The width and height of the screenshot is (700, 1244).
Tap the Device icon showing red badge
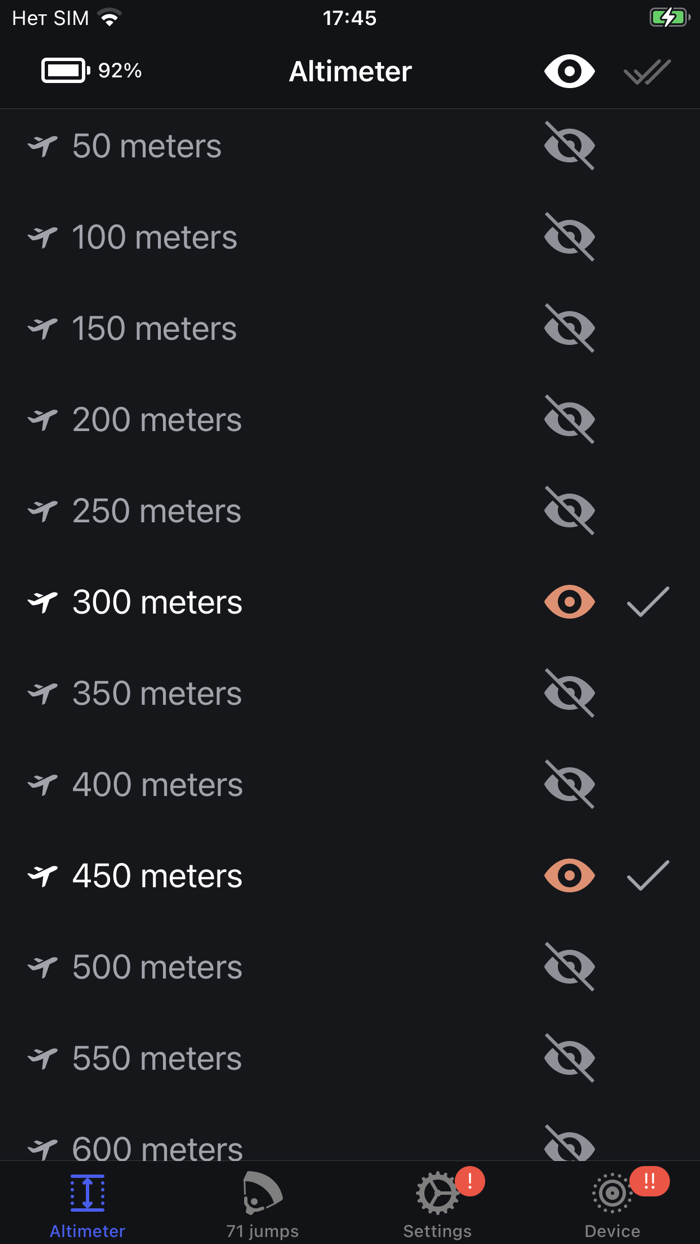pyautogui.click(x=612, y=1192)
